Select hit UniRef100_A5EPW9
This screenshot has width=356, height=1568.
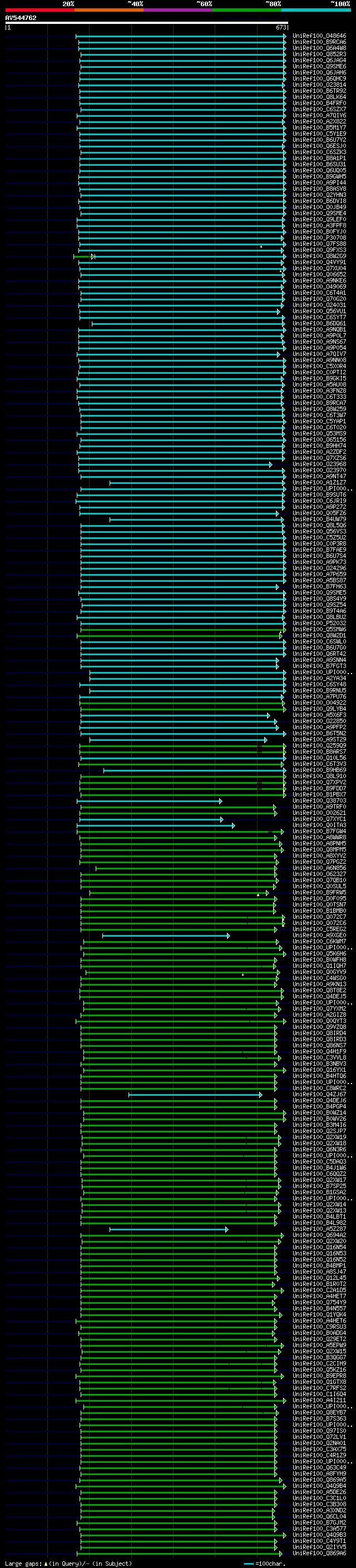tap(319, 1345)
